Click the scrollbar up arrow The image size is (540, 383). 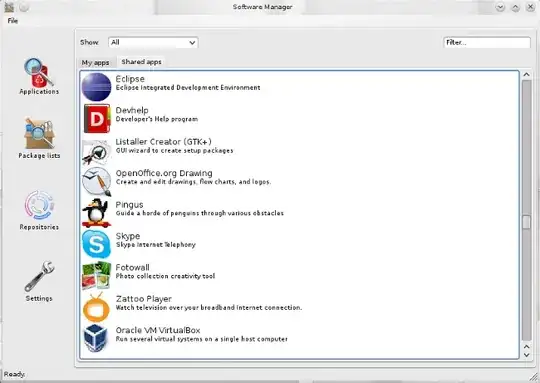[x=526, y=74]
